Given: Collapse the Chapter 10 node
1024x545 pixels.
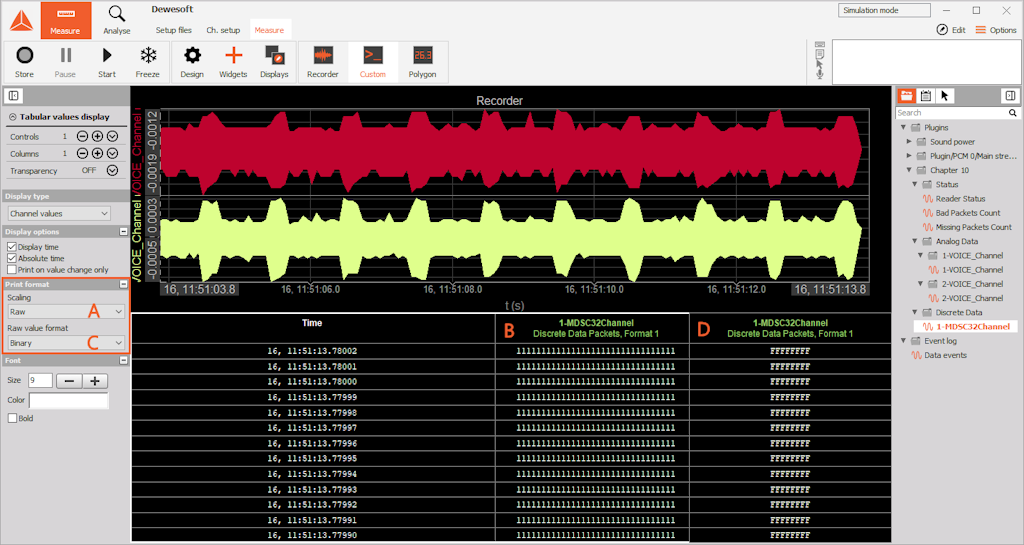Looking at the screenshot, I should click(909, 170).
